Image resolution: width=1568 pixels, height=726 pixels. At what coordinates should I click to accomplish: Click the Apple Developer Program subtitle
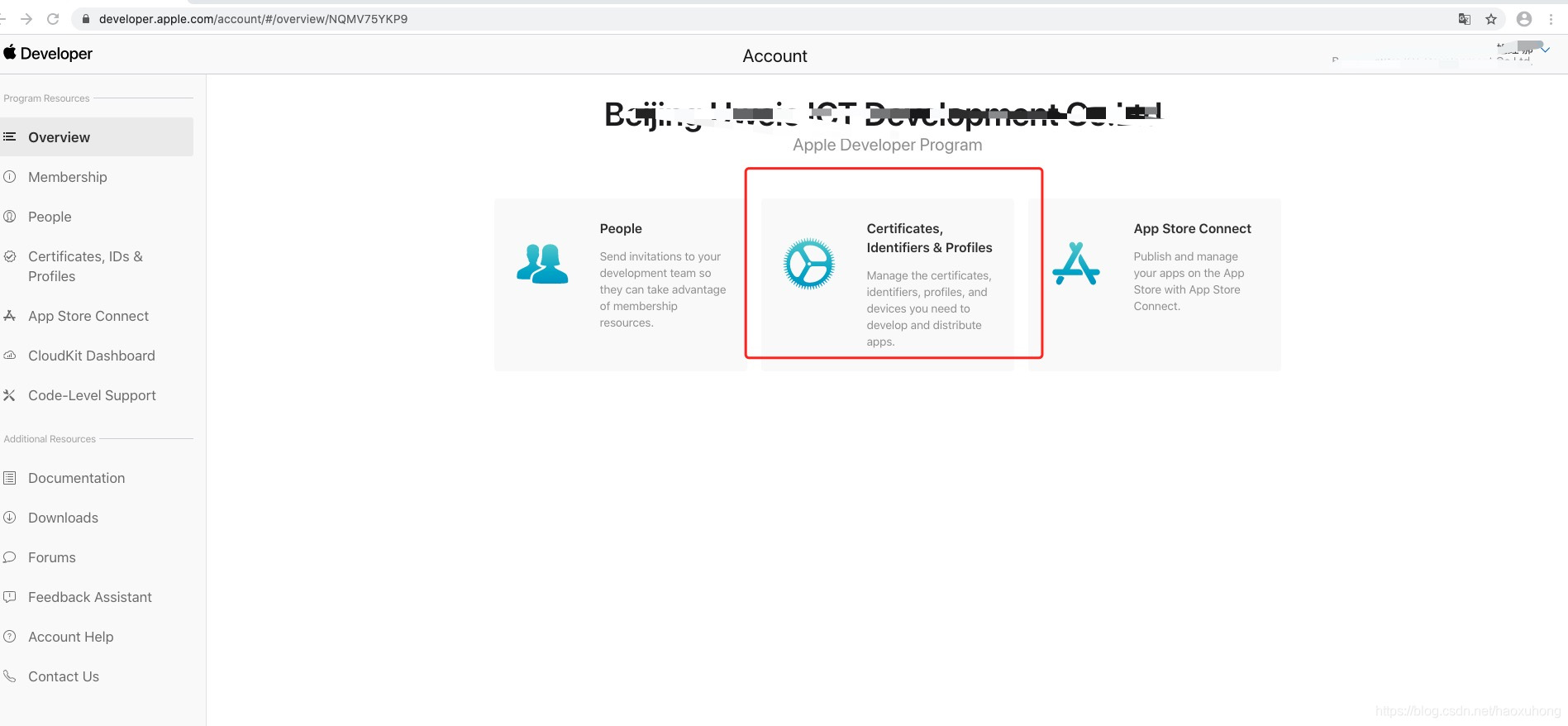coord(888,145)
